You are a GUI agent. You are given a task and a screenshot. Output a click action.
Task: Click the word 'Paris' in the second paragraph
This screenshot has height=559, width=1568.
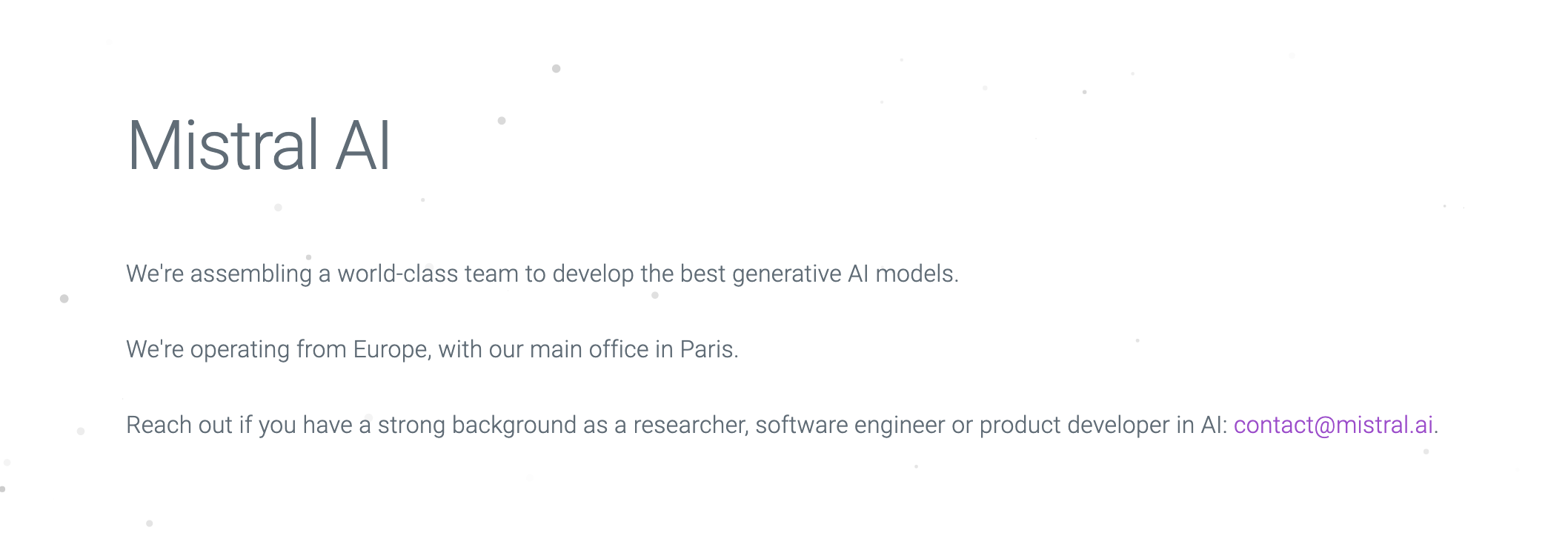pos(706,349)
